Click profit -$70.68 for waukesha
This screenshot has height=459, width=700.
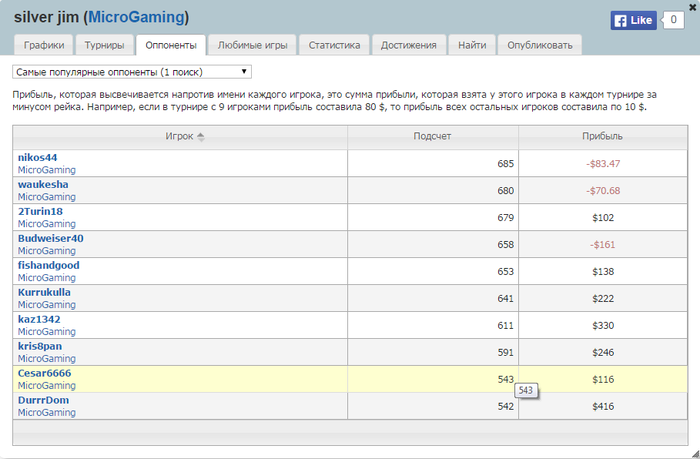[603, 191]
